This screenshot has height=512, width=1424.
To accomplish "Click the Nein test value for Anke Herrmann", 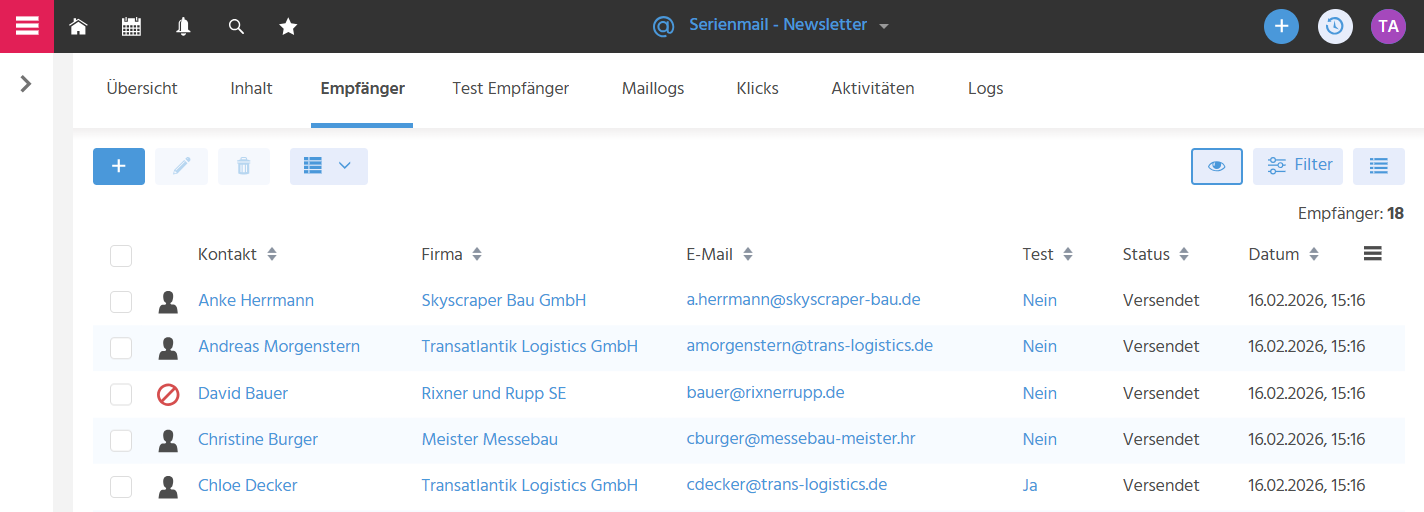I will click(1040, 300).
